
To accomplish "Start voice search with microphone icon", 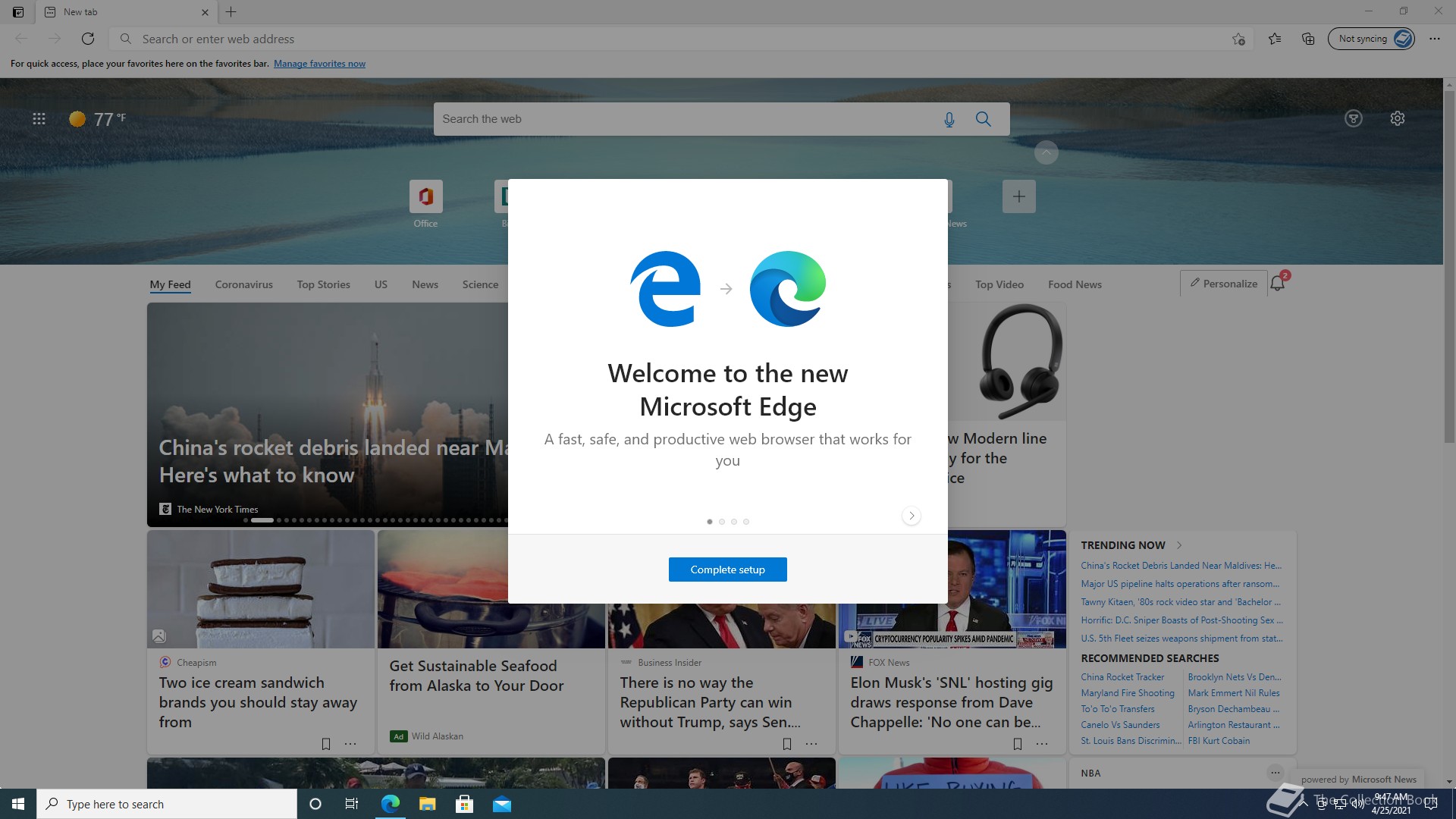I will (949, 119).
